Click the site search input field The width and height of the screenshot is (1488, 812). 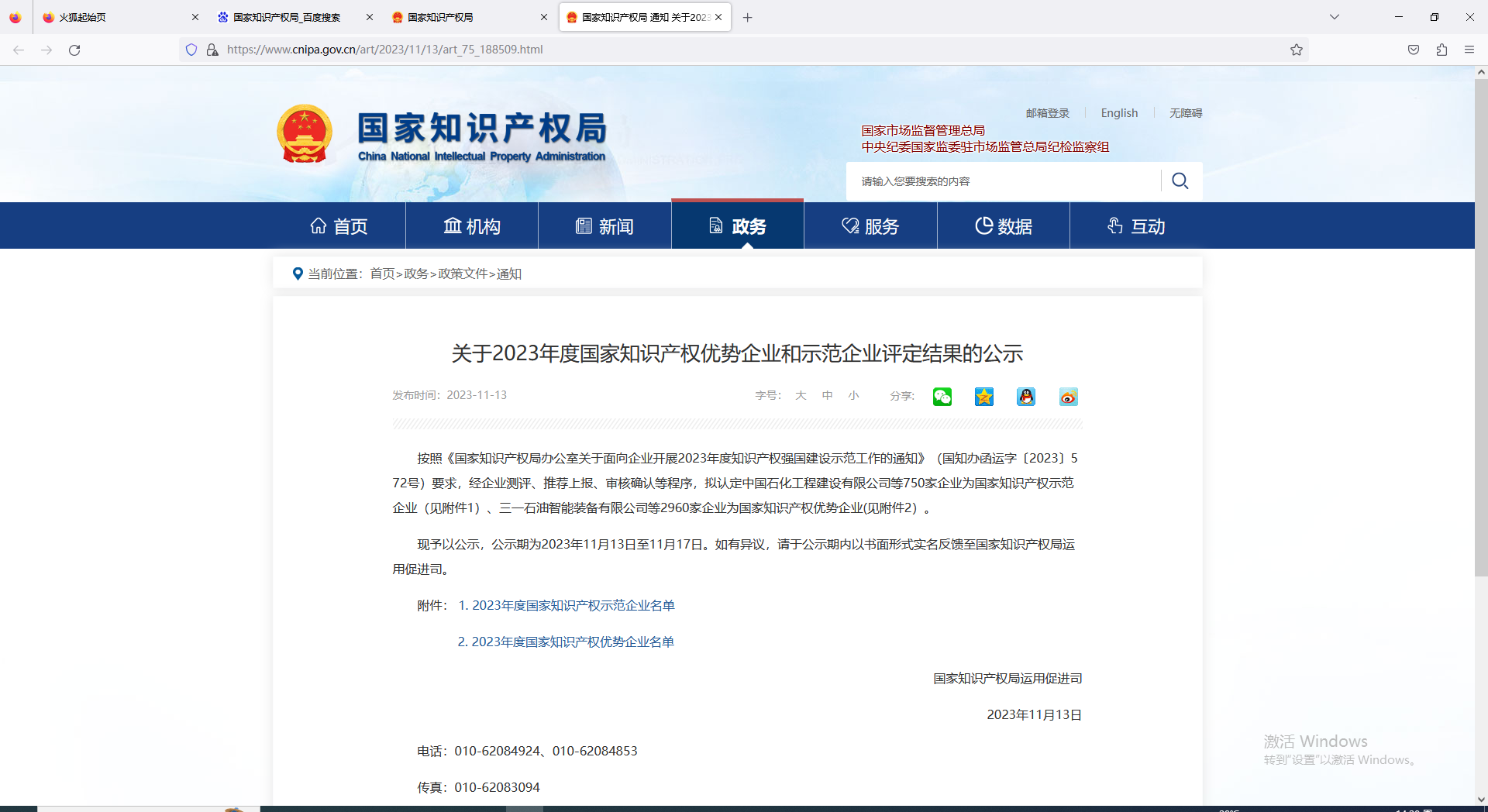point(1004,181)
